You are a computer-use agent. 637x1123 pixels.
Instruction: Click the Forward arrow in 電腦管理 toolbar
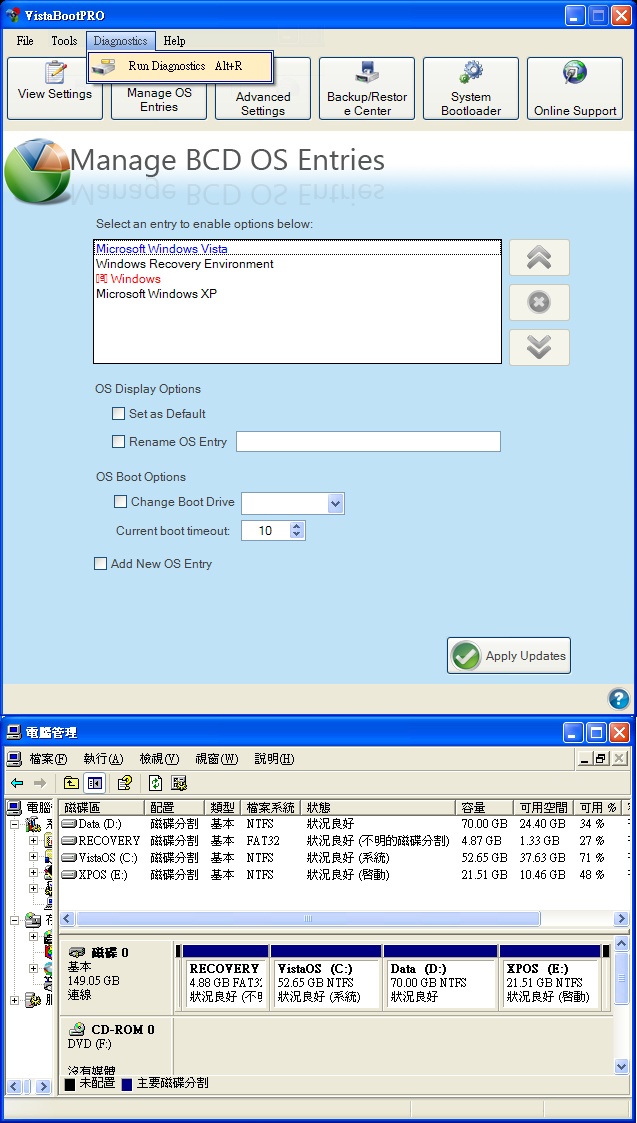point(40,783)
